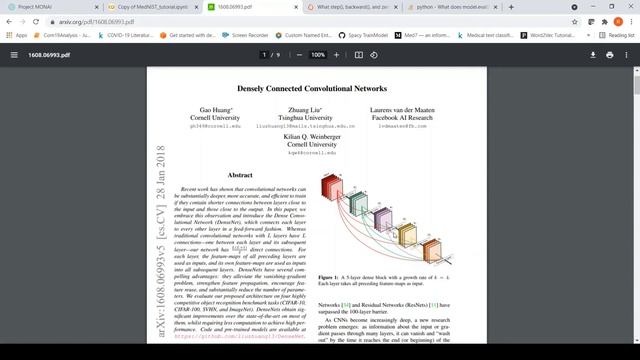Open the Med7 bookmark
640x360 pixels.
tap(422, 36)
